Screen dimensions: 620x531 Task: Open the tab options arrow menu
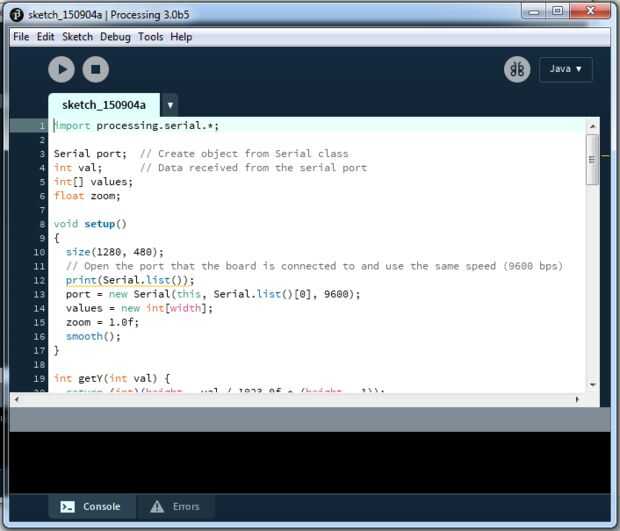170,105
